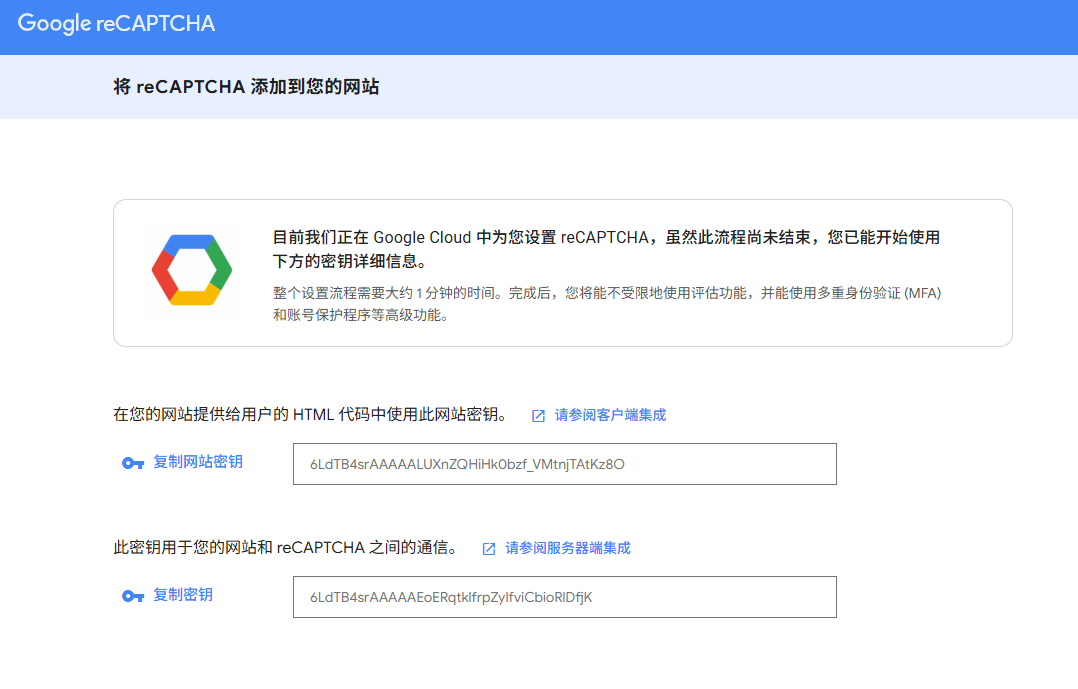1078x689 pixels.
Task: Click external-link icon before 请参阅客户端集成
Action: [538, 415]
